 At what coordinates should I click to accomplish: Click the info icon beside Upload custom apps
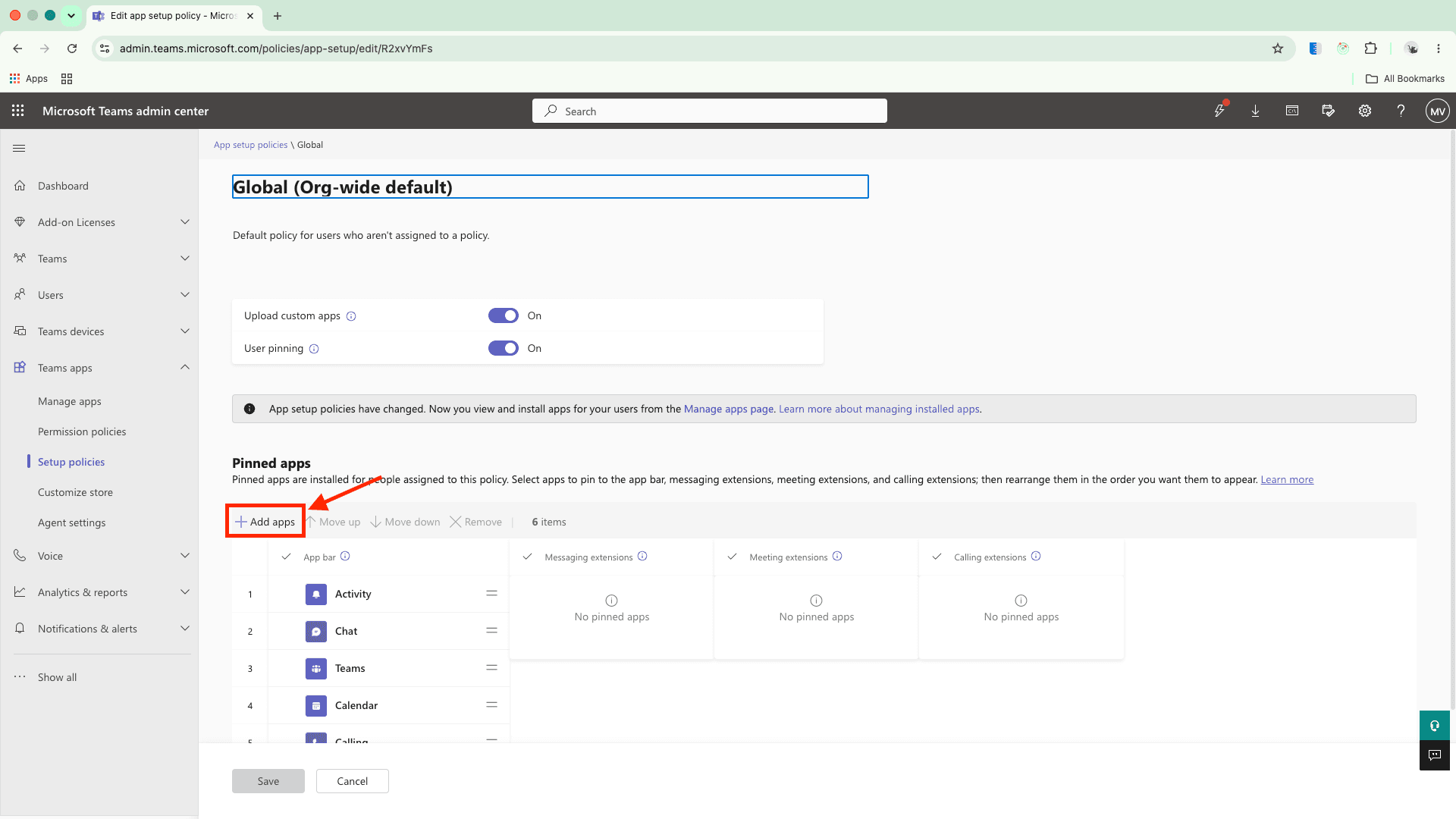tap(351, 316)
